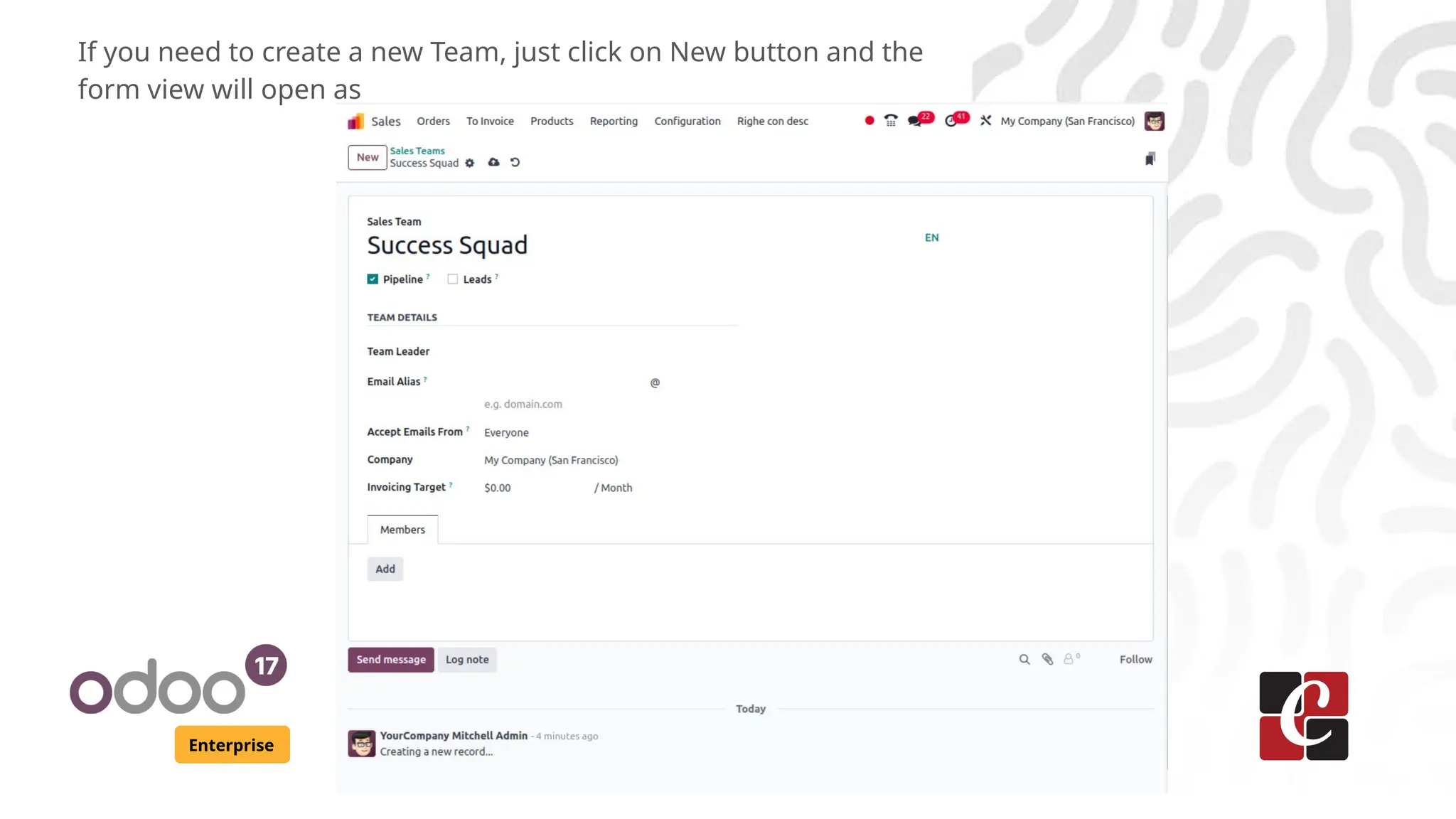Click the Accept Emails From help mark
The width and height of the screenshot is (1456, 819).
tap(467, 429)
